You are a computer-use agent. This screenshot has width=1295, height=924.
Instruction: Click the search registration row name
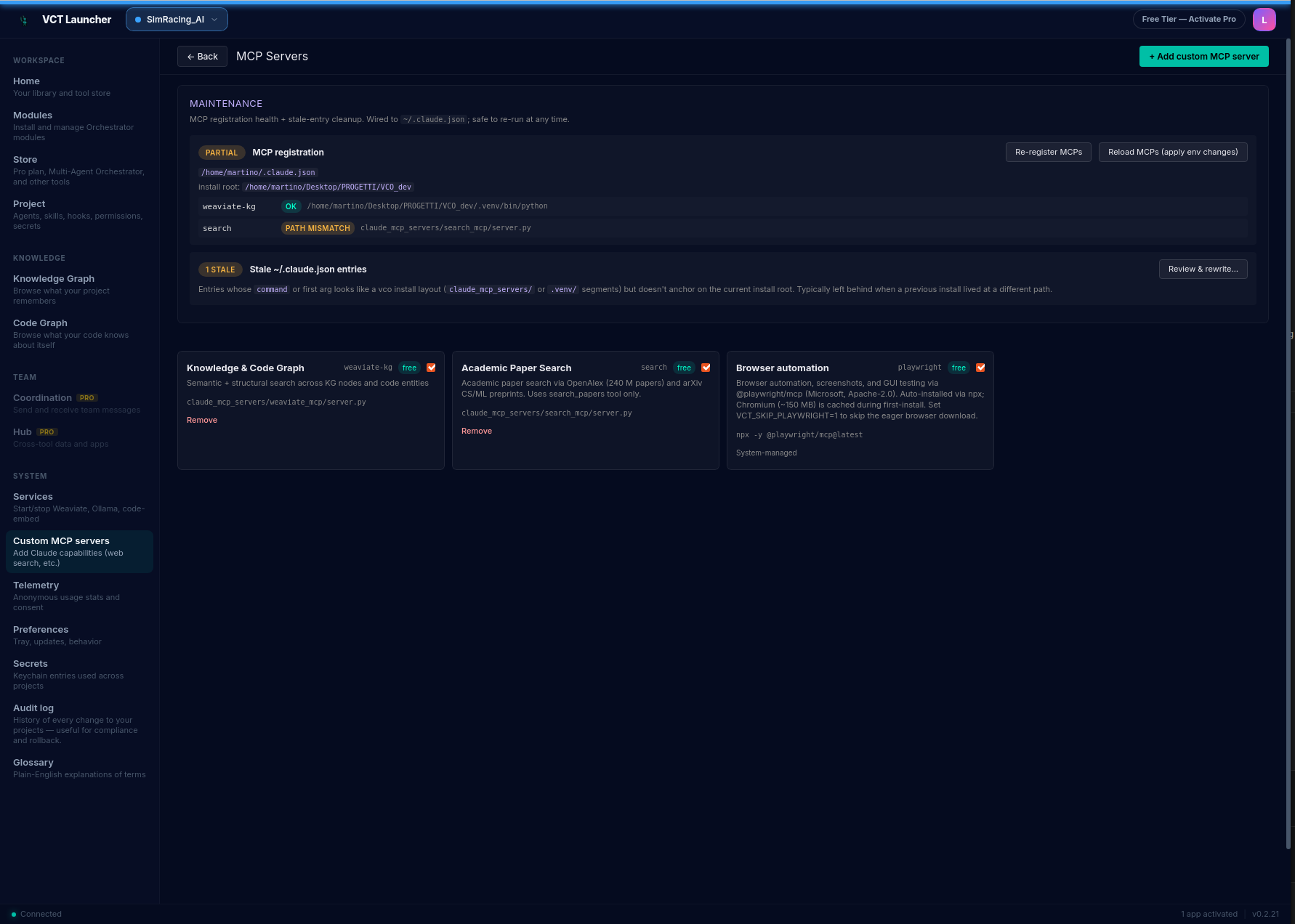[217, 229]
